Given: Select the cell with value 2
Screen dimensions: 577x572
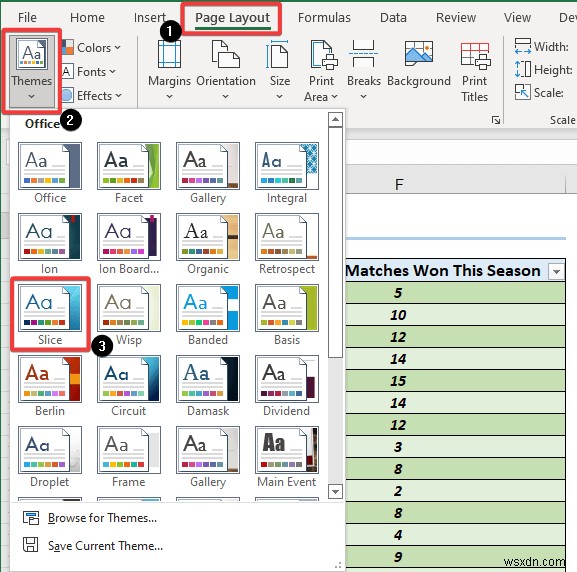Looking at the screenshot, I should pos(455,491).
